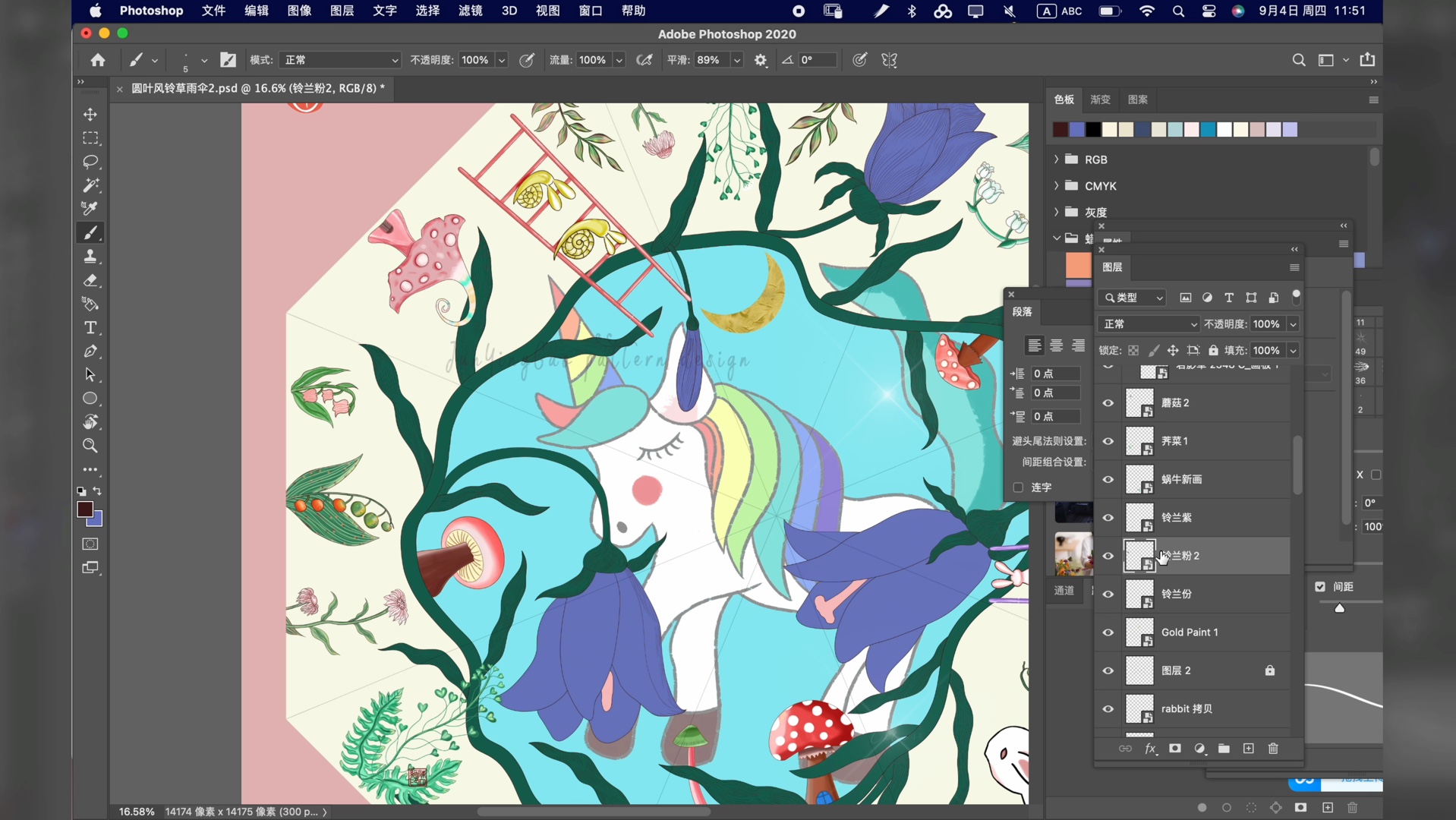Select the Ellipse shape tool

coord(90,399)
